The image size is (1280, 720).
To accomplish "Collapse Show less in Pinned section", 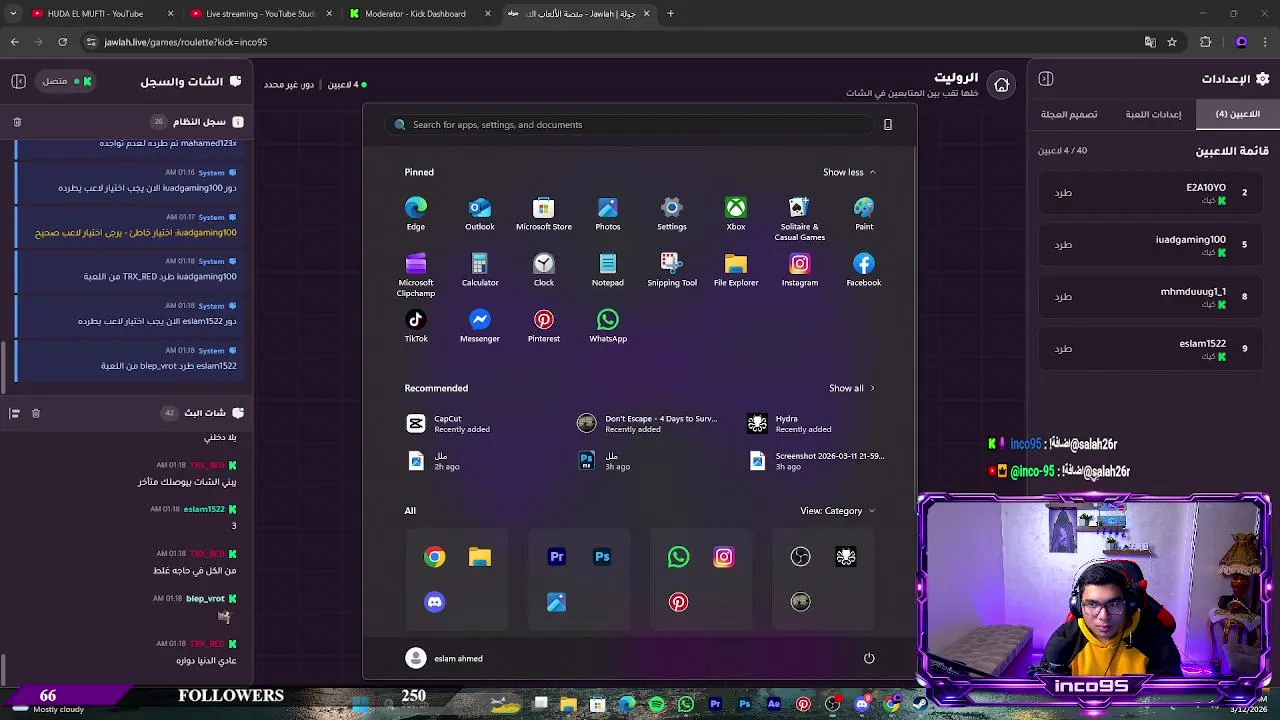I will click(x=849, y=172).
